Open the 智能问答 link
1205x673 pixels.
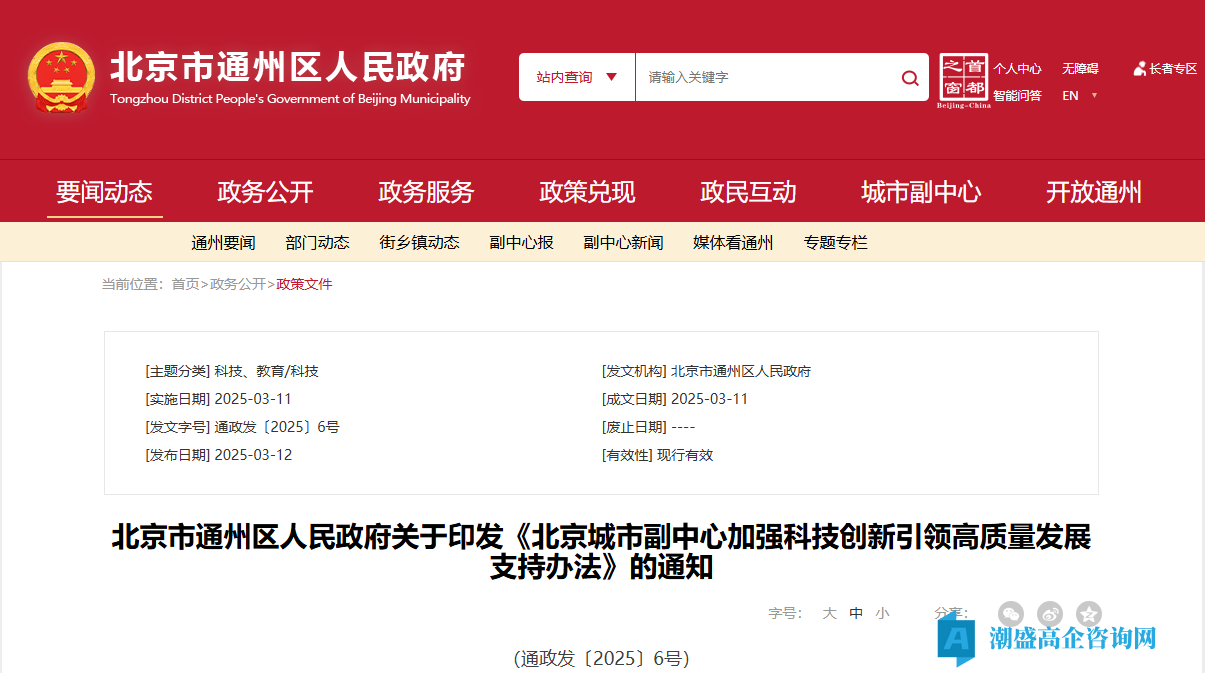click(1017, 96)
